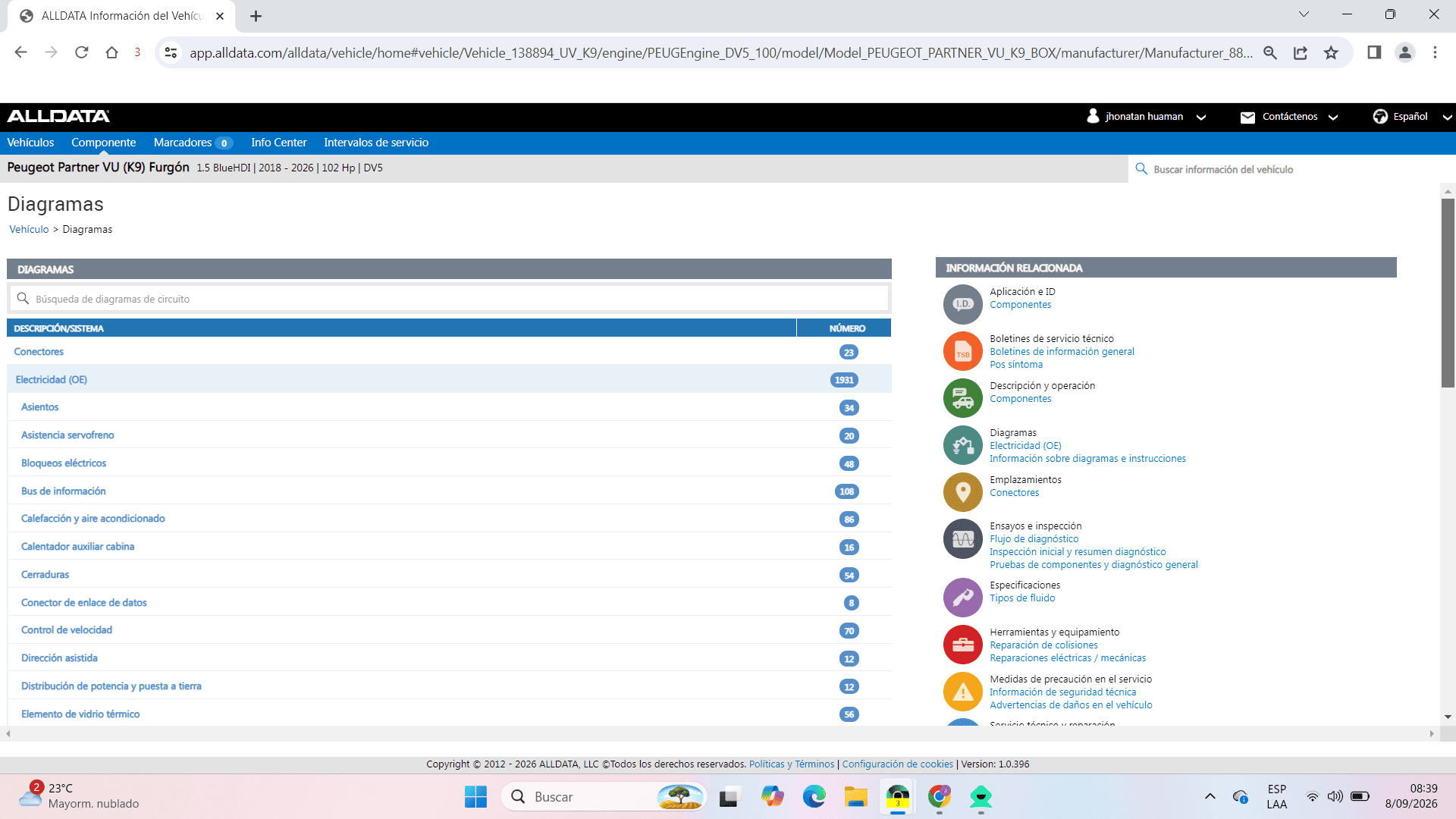Click the page vertical scrollbar thumb
The width and height of the screenshot is (1456, 819).
pos(1448,293)
